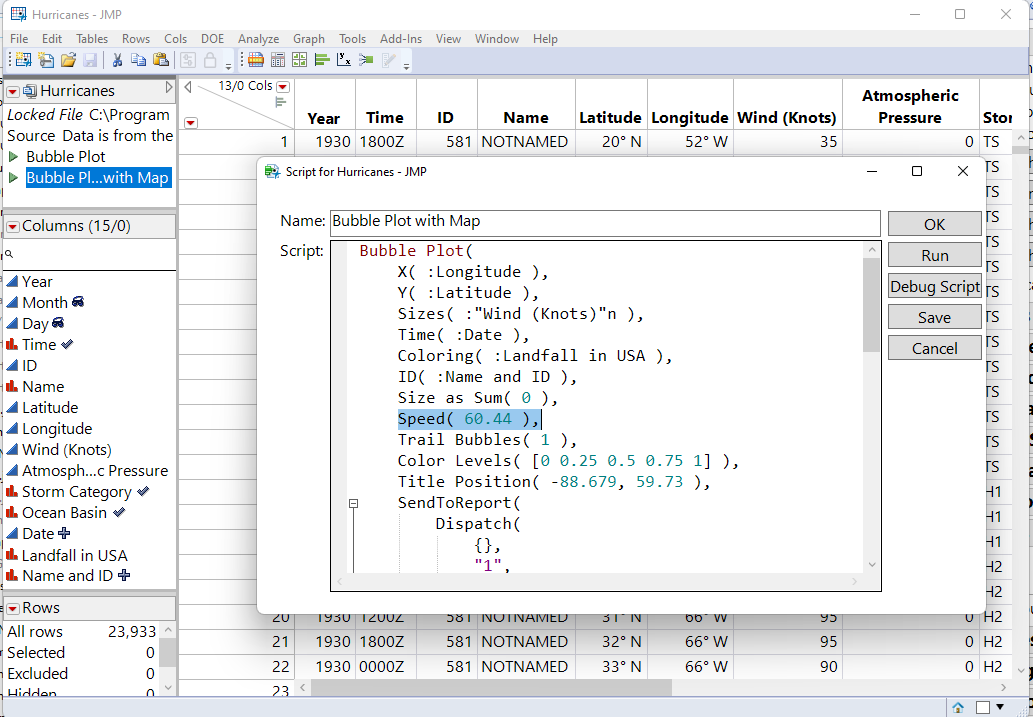Create a new data table
This screenshot has width=1033, height=717.
tap(22, 60)
